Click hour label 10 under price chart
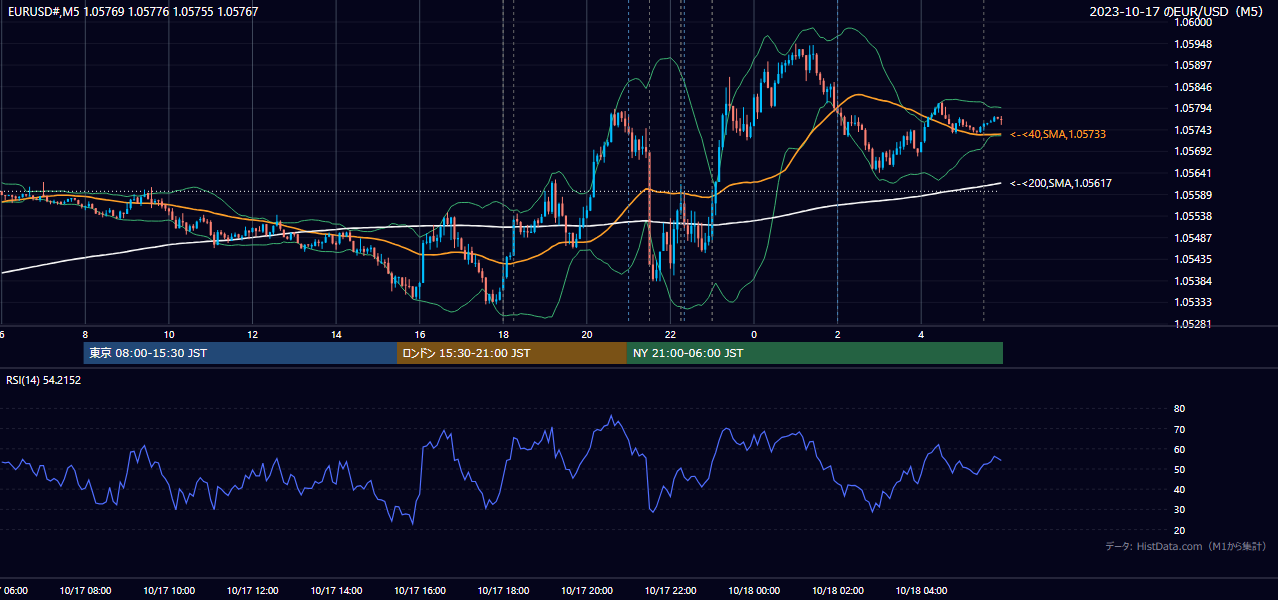The height and width of the screenshot is (600, 1278). click(169, 335)
